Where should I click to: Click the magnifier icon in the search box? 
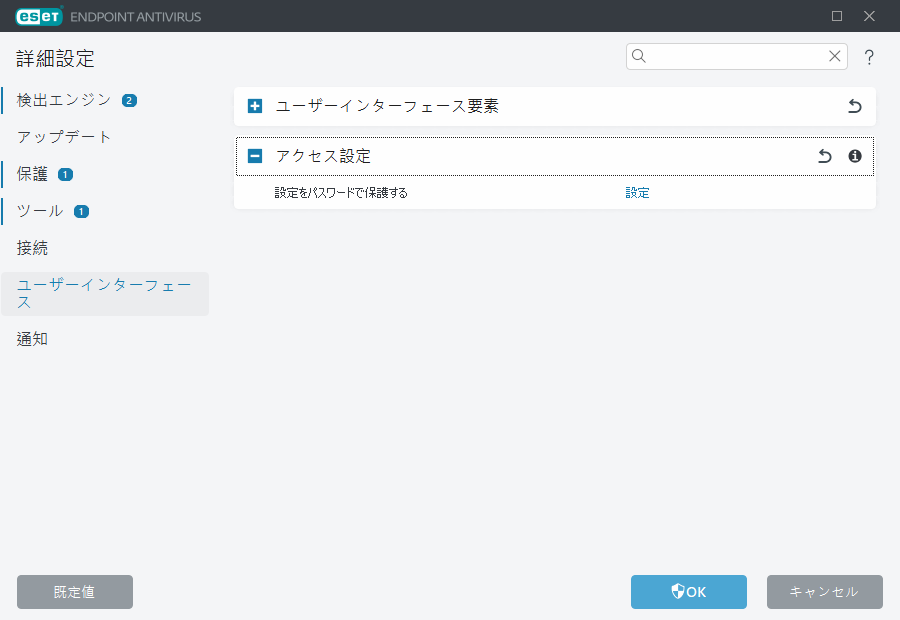(x=639, y=56)
